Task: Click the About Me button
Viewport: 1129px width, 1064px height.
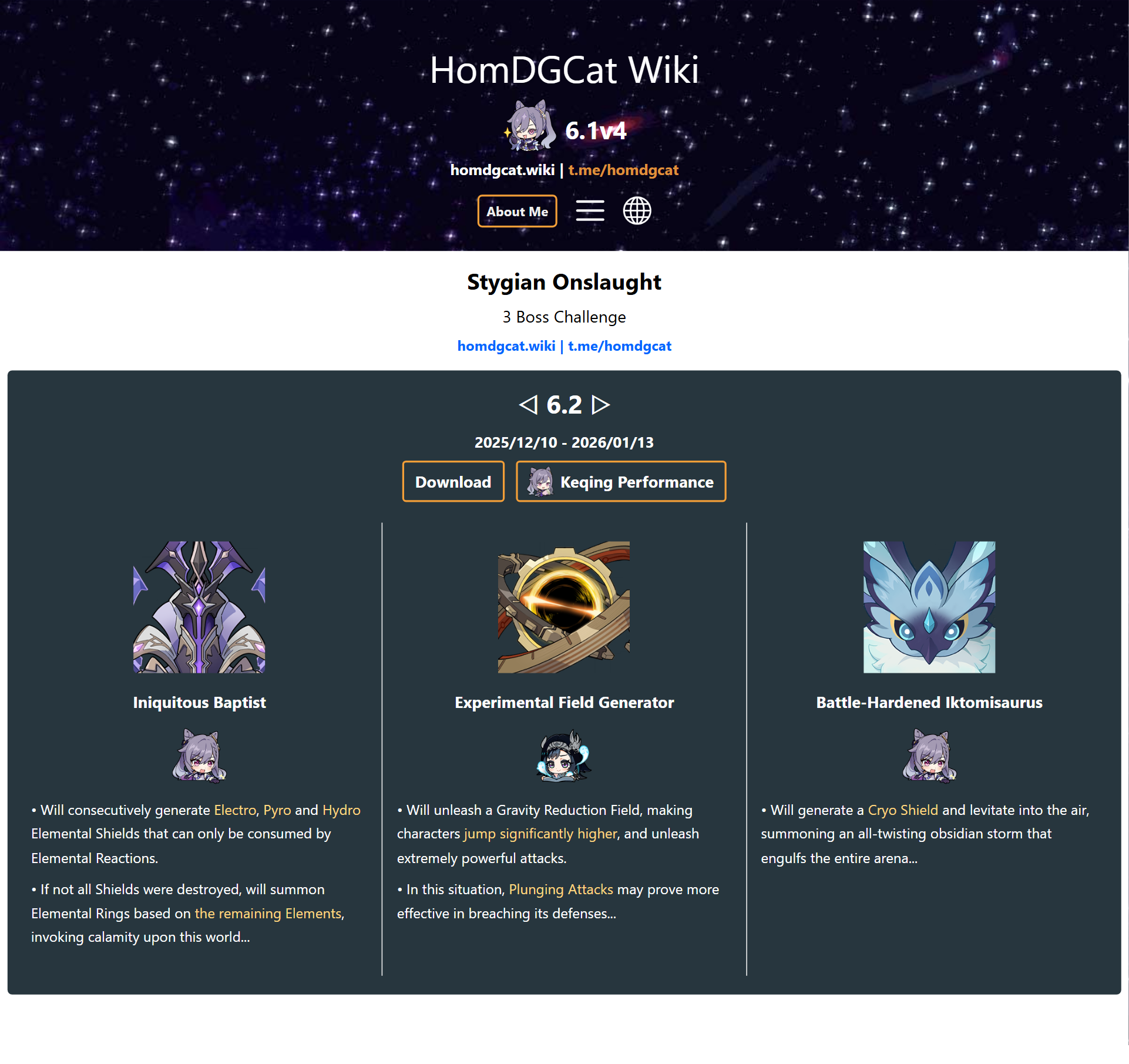Action: 517,211
